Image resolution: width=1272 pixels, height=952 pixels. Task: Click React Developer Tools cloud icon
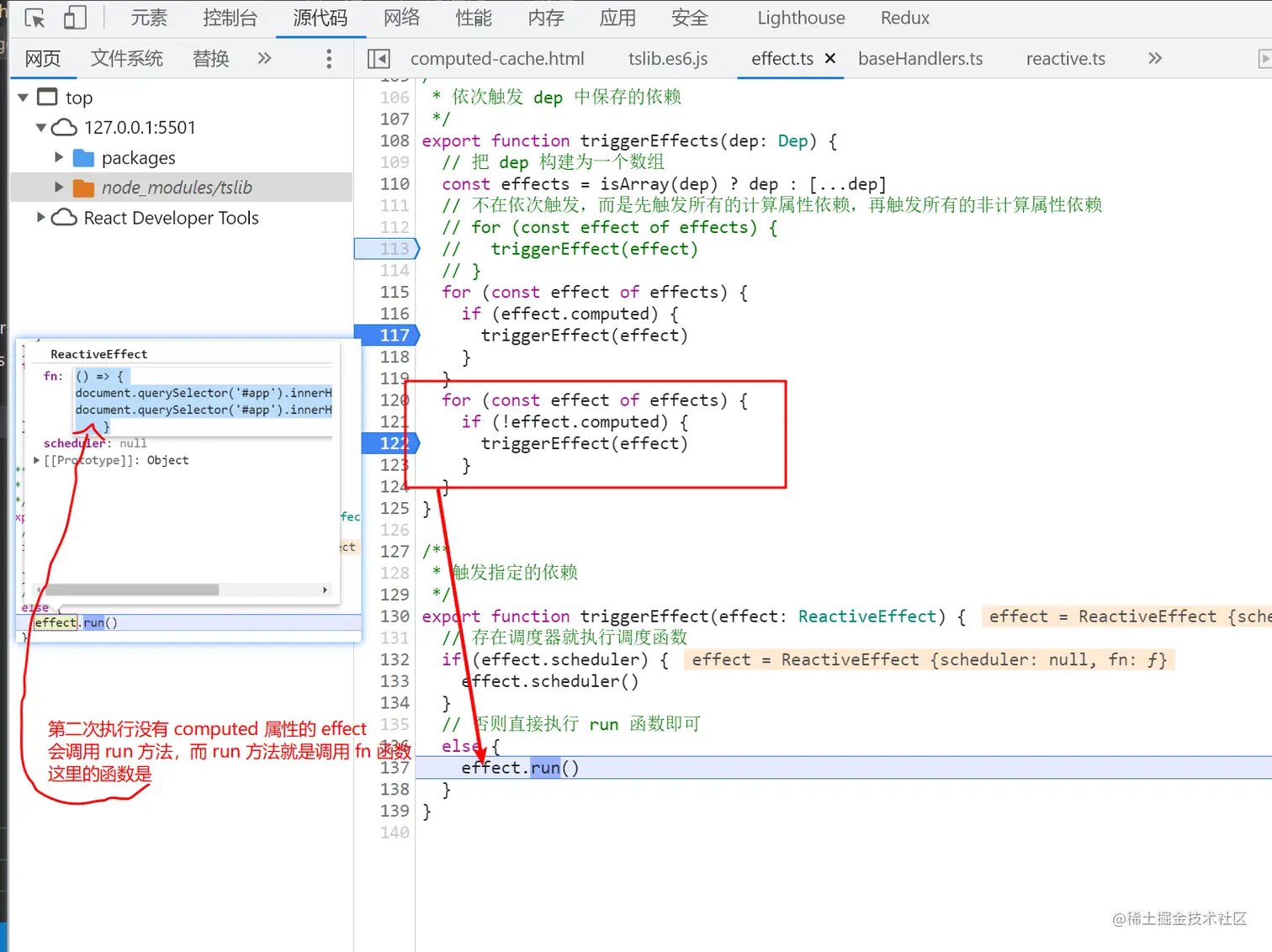tap(64, 218)
